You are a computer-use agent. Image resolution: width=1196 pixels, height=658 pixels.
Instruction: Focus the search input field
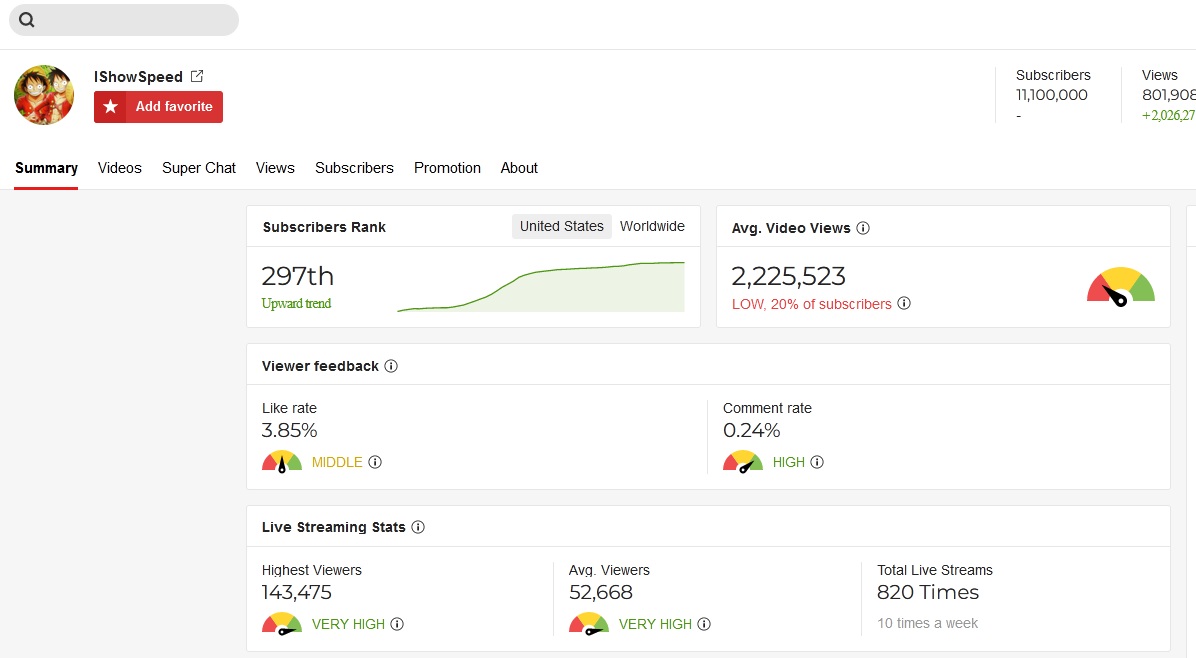tap(124, 20)
